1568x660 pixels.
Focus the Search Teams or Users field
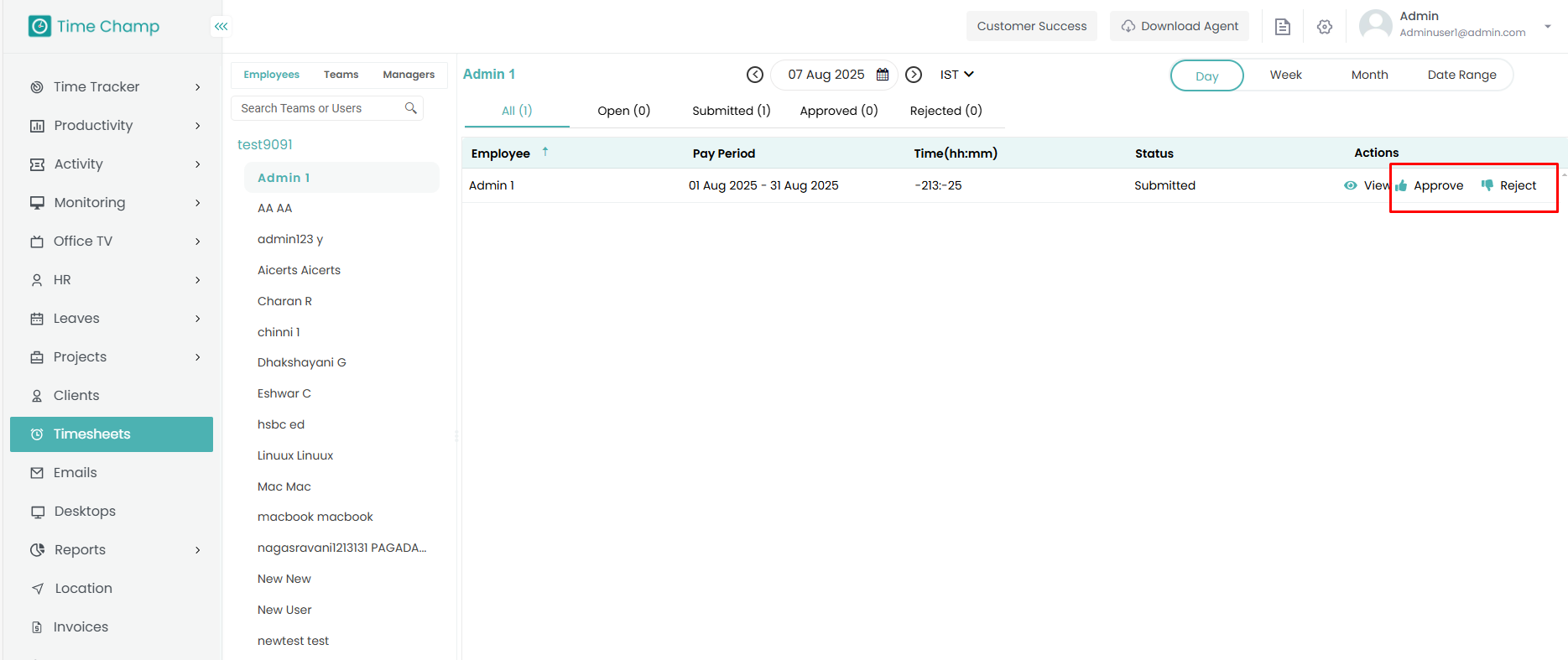327,108
